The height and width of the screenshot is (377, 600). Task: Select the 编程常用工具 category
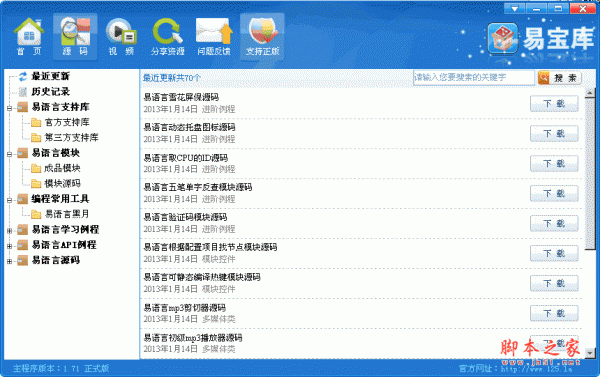click(60, 199)
